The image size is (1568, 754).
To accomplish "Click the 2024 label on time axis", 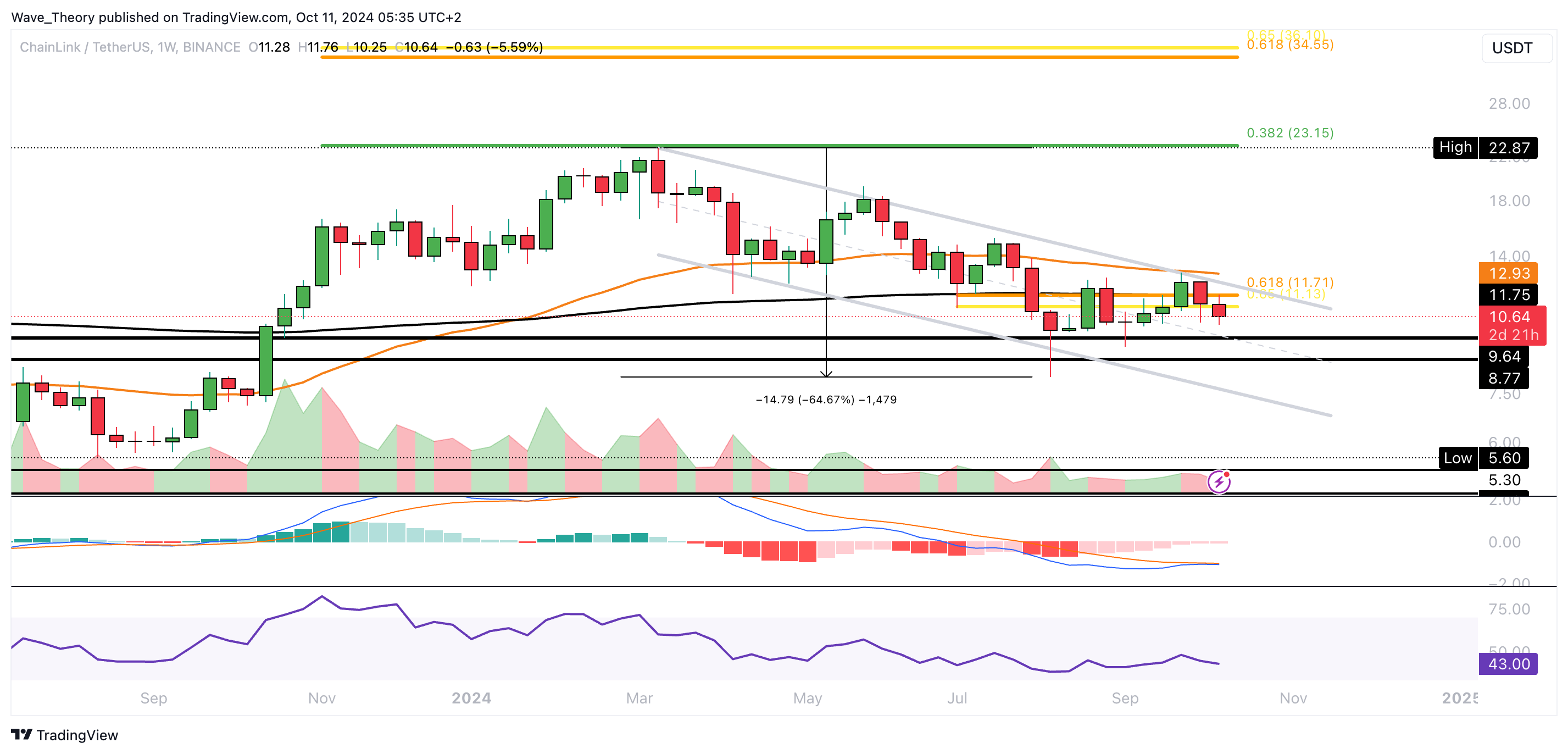I will [471, 698].
